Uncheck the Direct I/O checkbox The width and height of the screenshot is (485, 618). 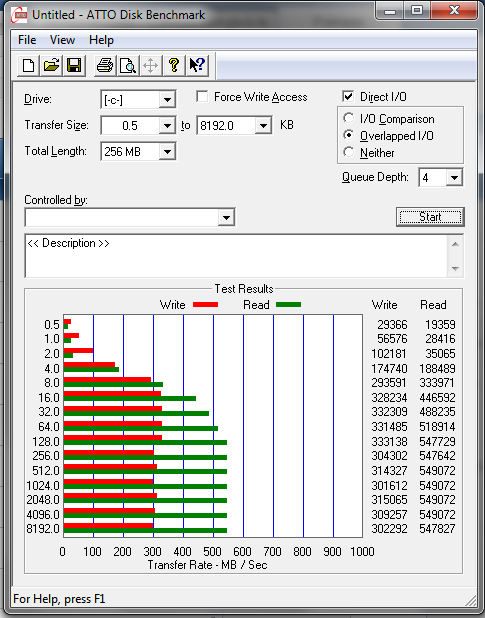(348, 97)
